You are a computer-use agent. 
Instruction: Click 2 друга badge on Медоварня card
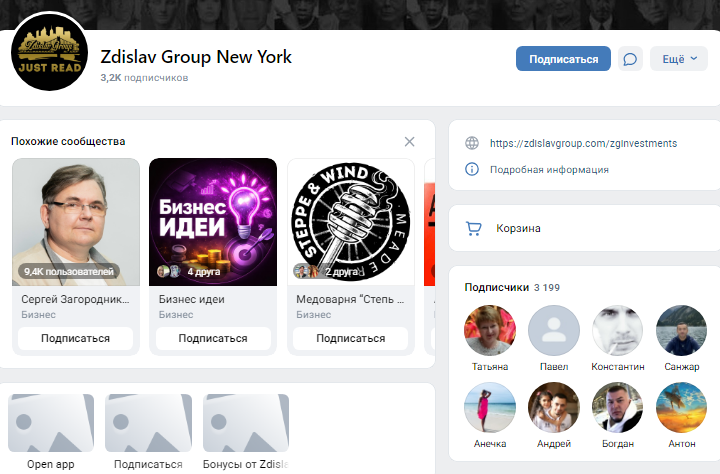[326, 271]
